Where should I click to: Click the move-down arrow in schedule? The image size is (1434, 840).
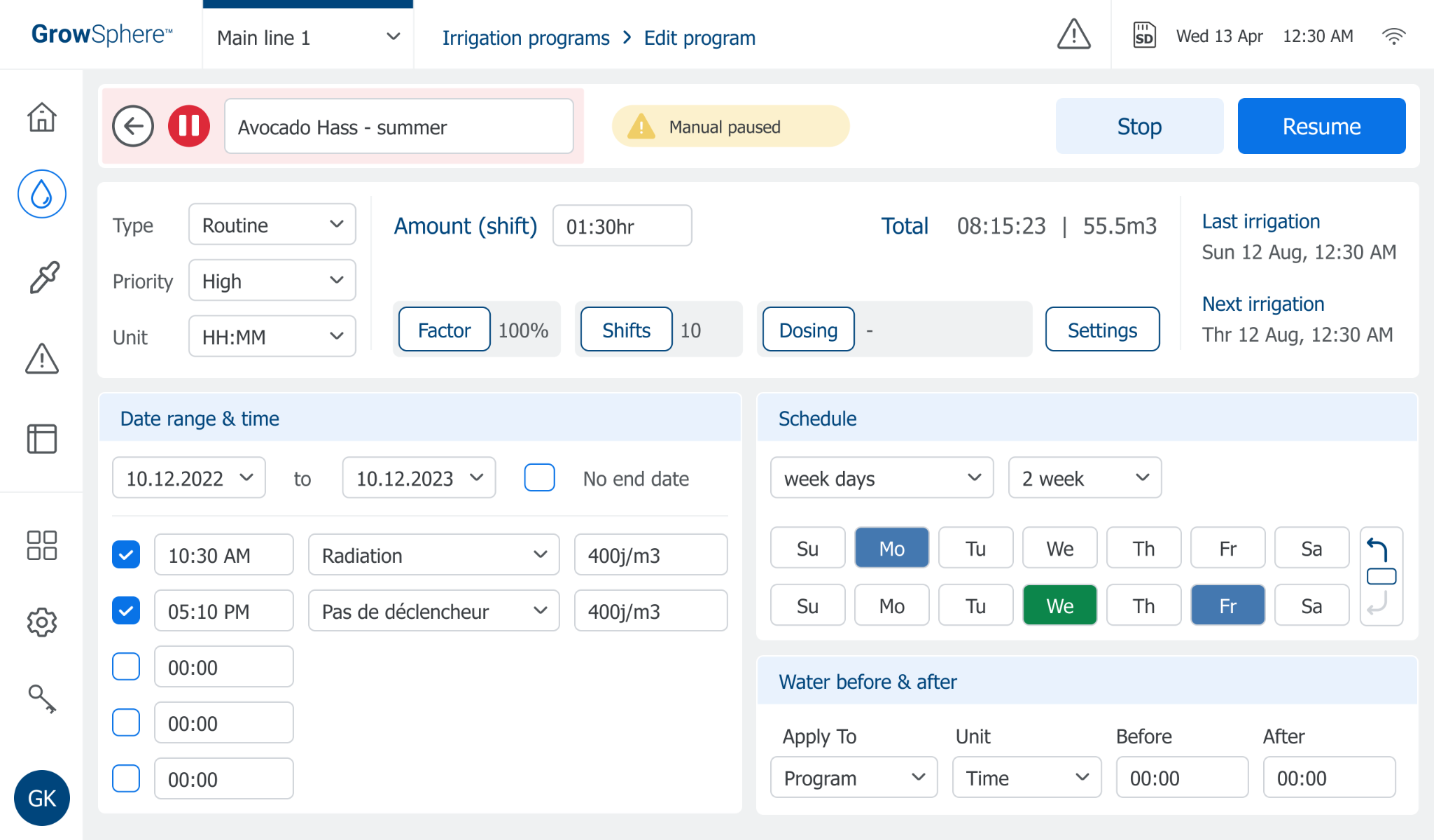1378,602
